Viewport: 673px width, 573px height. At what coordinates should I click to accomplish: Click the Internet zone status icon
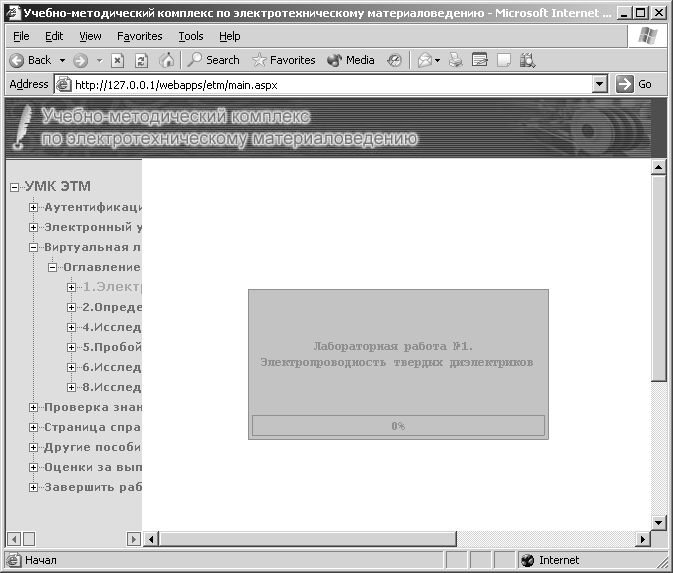tap(527, 560)
